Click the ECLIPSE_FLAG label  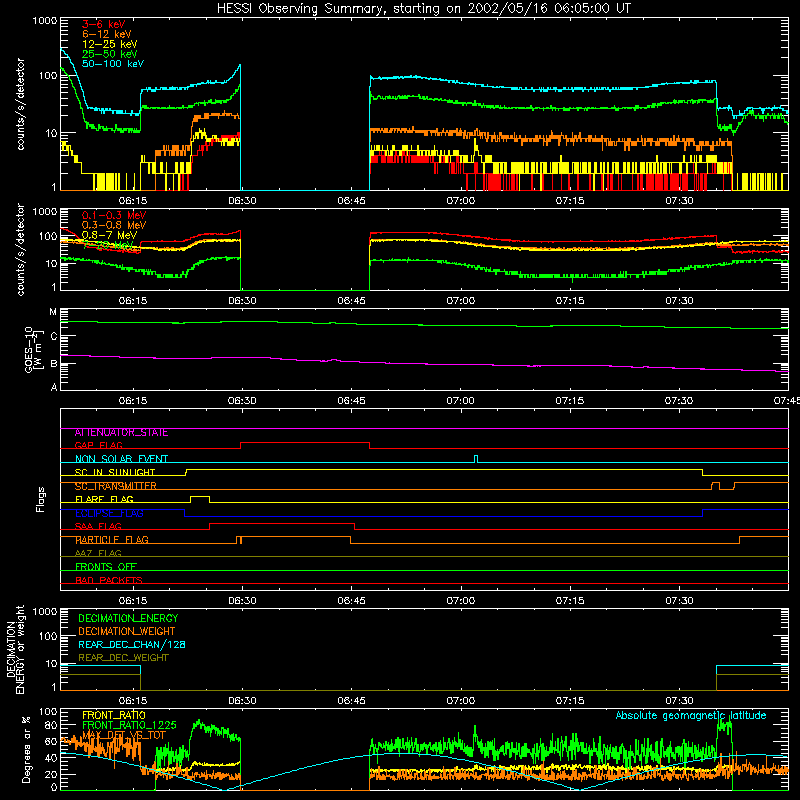[109, 513]
